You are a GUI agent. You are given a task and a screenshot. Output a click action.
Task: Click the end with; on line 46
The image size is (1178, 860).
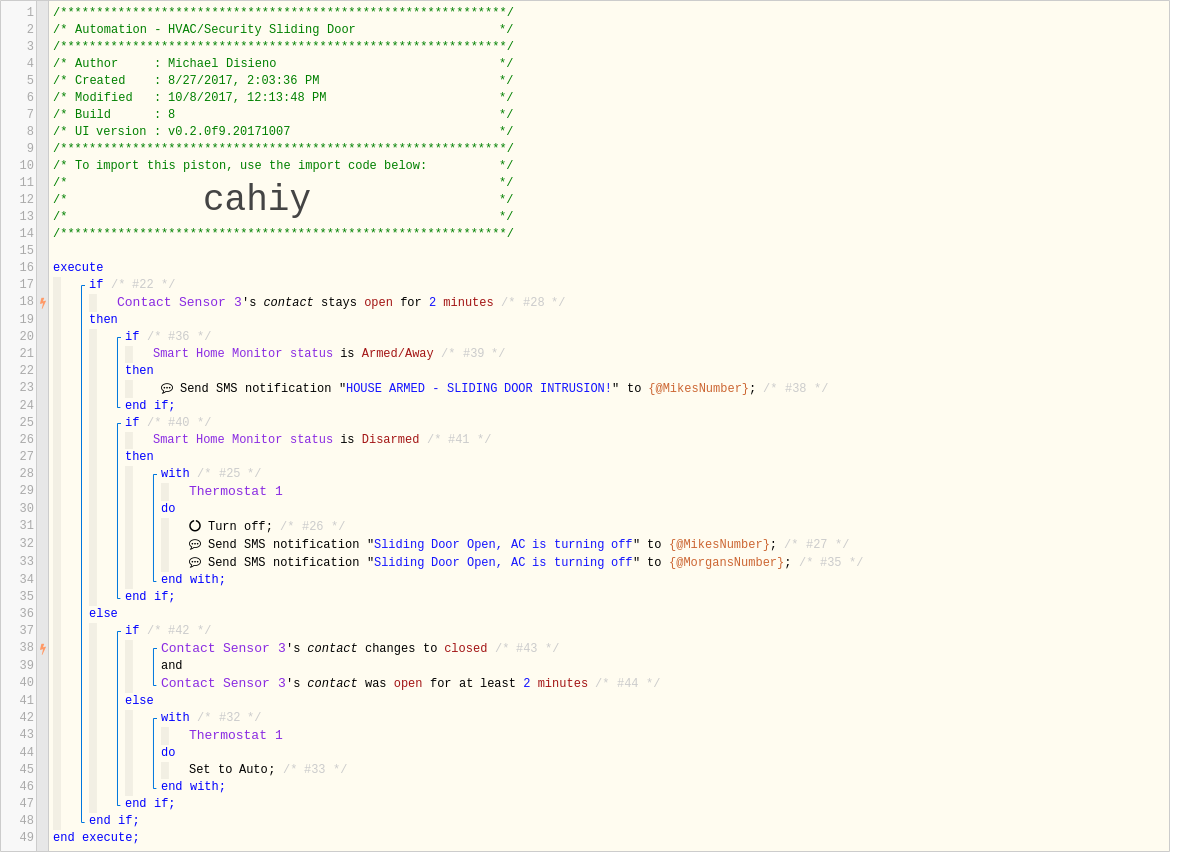[193, 788]
